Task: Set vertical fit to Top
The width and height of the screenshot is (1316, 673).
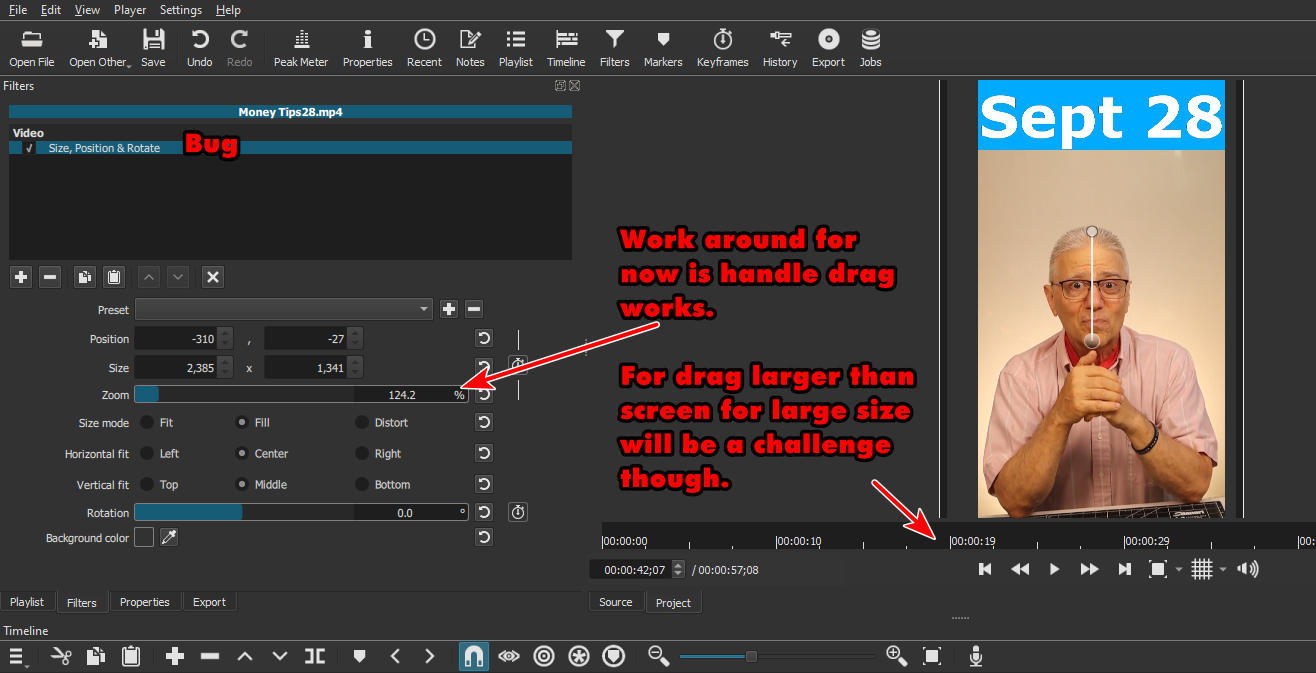Action: 148,484
